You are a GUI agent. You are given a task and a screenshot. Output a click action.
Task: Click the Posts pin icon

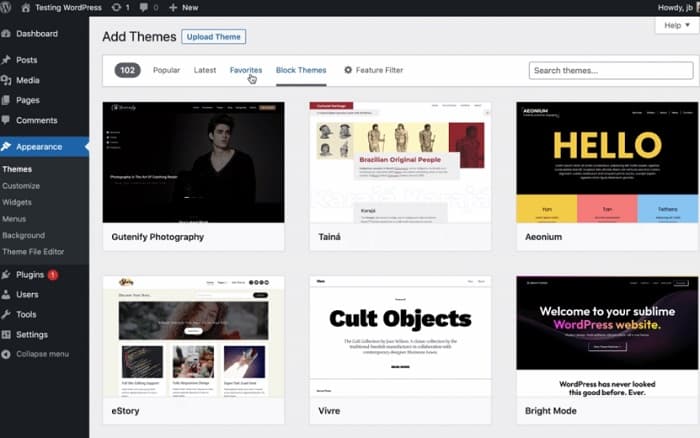point(6,60)
